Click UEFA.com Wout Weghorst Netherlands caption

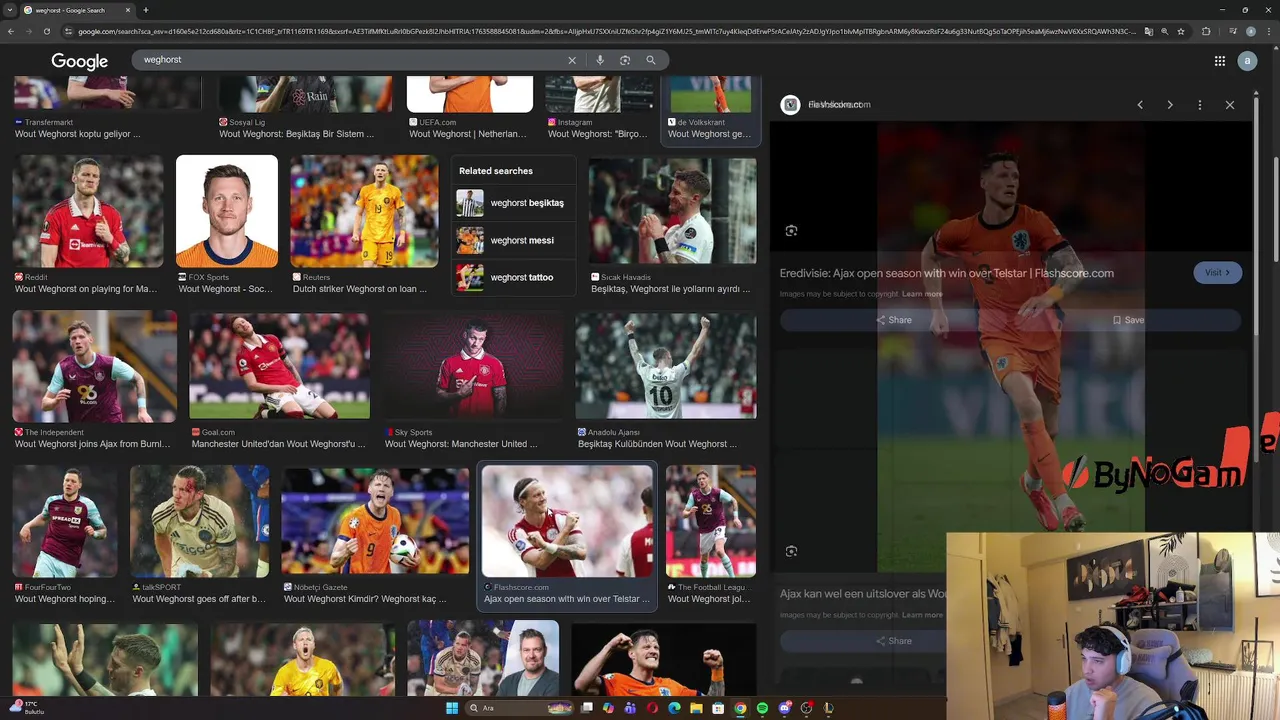click(x=467, y=134)
